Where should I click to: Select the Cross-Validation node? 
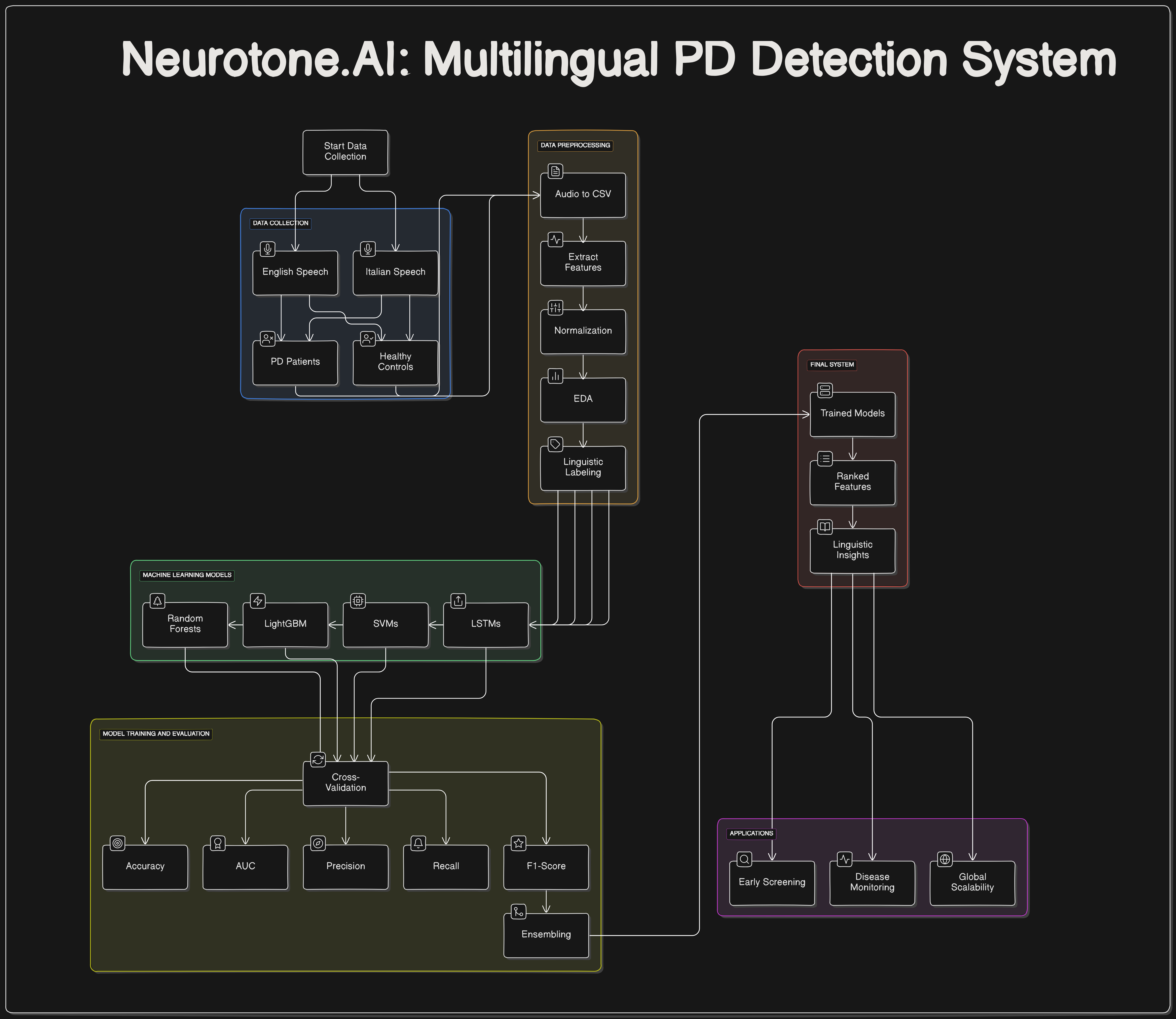click(x=346, y=783)
